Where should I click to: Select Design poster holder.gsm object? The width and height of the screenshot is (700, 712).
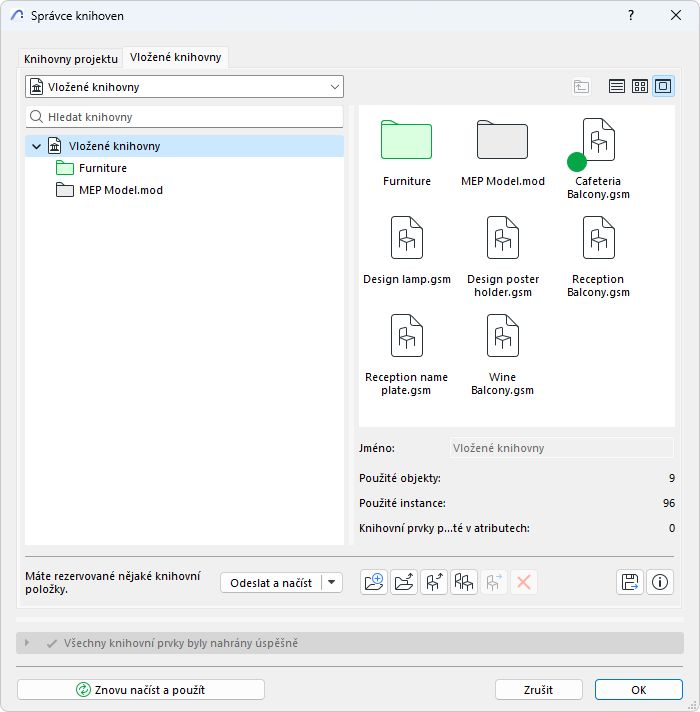pyautogui.click(x=503, y=257)
